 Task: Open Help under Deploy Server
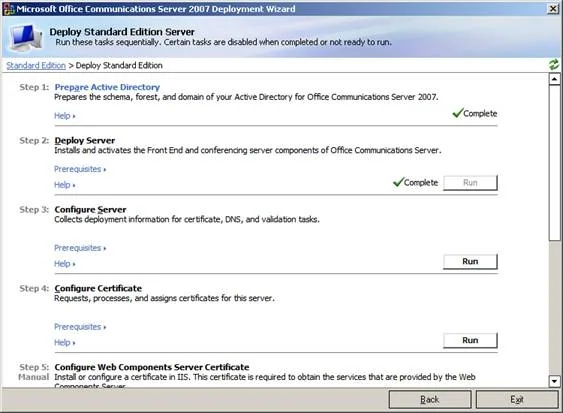click(65, 185)
